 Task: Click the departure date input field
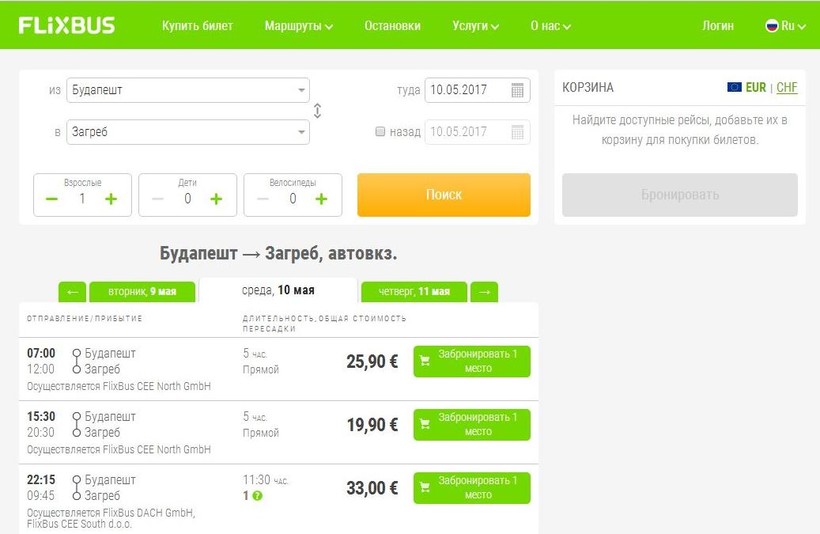tap(467, 90)
